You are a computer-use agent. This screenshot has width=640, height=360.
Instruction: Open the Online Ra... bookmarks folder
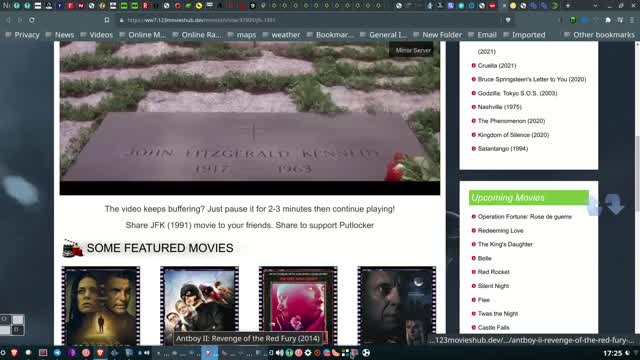(197, 35)
